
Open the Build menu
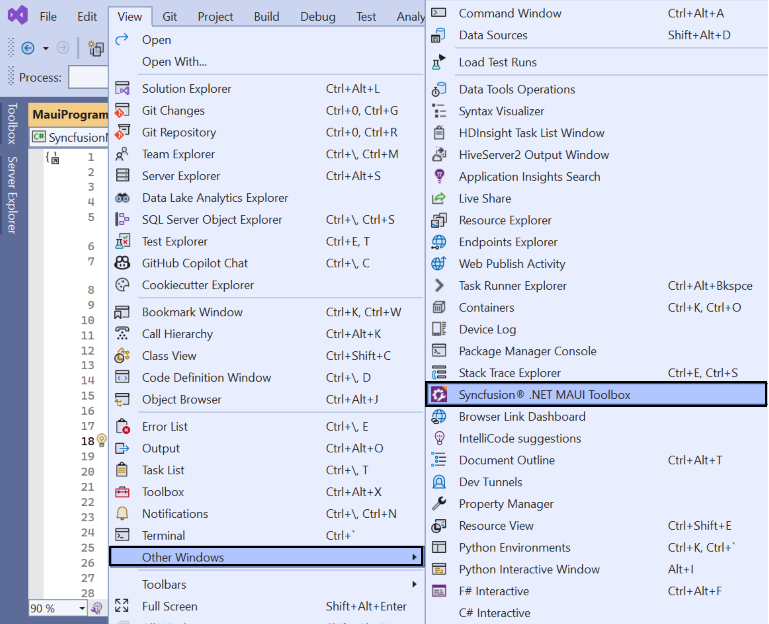click(x=266, y=17)
